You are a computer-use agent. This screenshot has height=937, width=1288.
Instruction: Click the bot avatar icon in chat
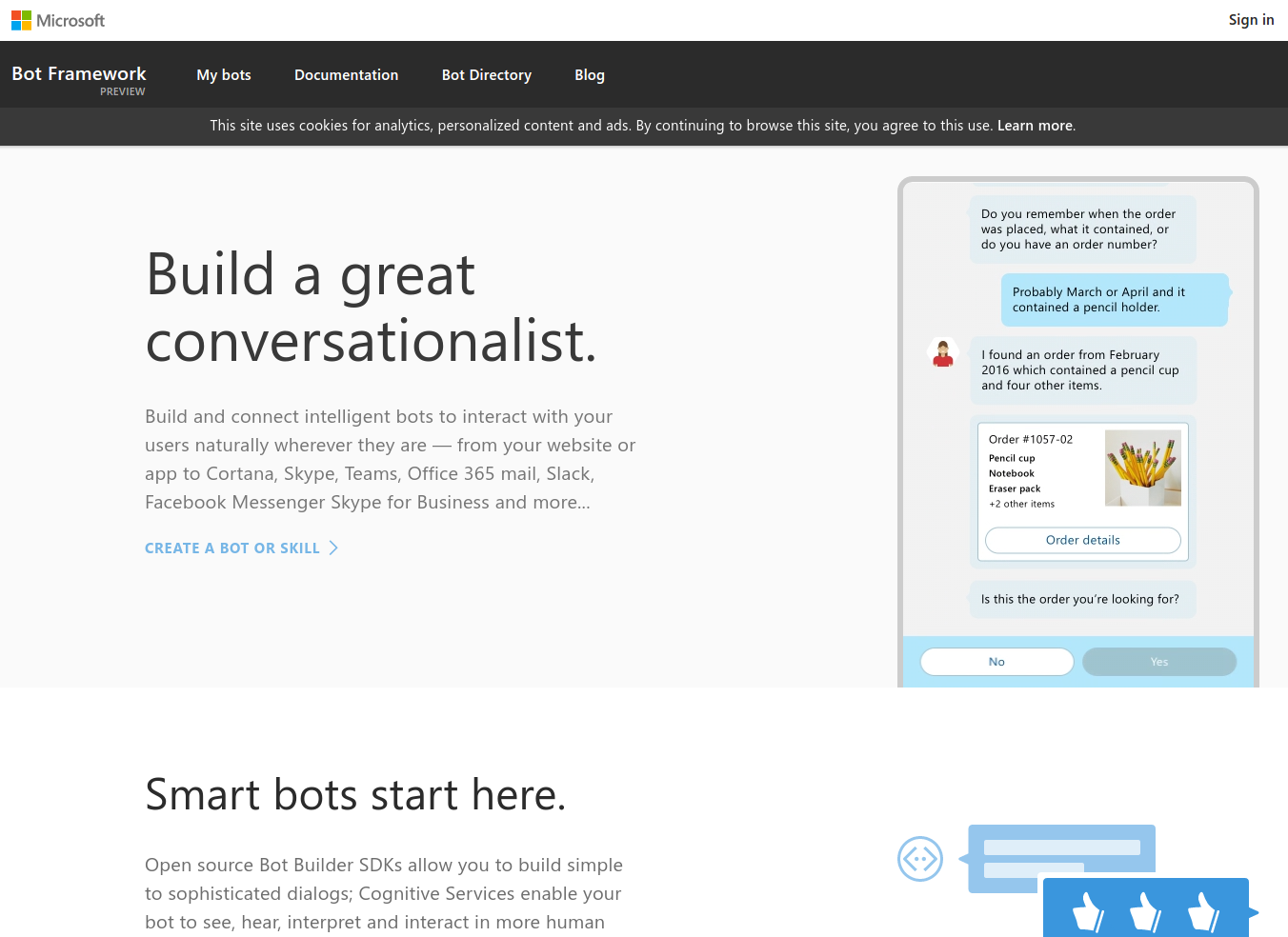(943, 353)
